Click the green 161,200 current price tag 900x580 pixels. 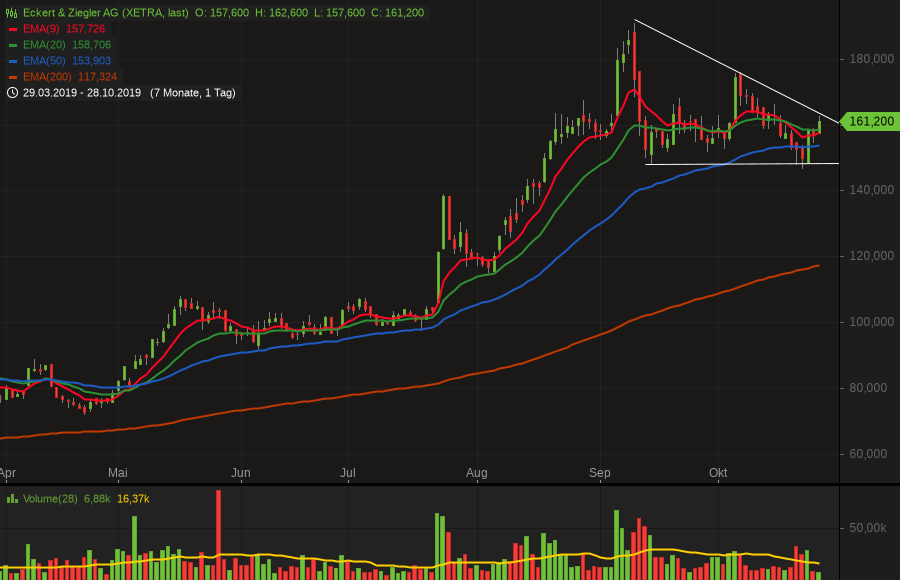[871, 122]
